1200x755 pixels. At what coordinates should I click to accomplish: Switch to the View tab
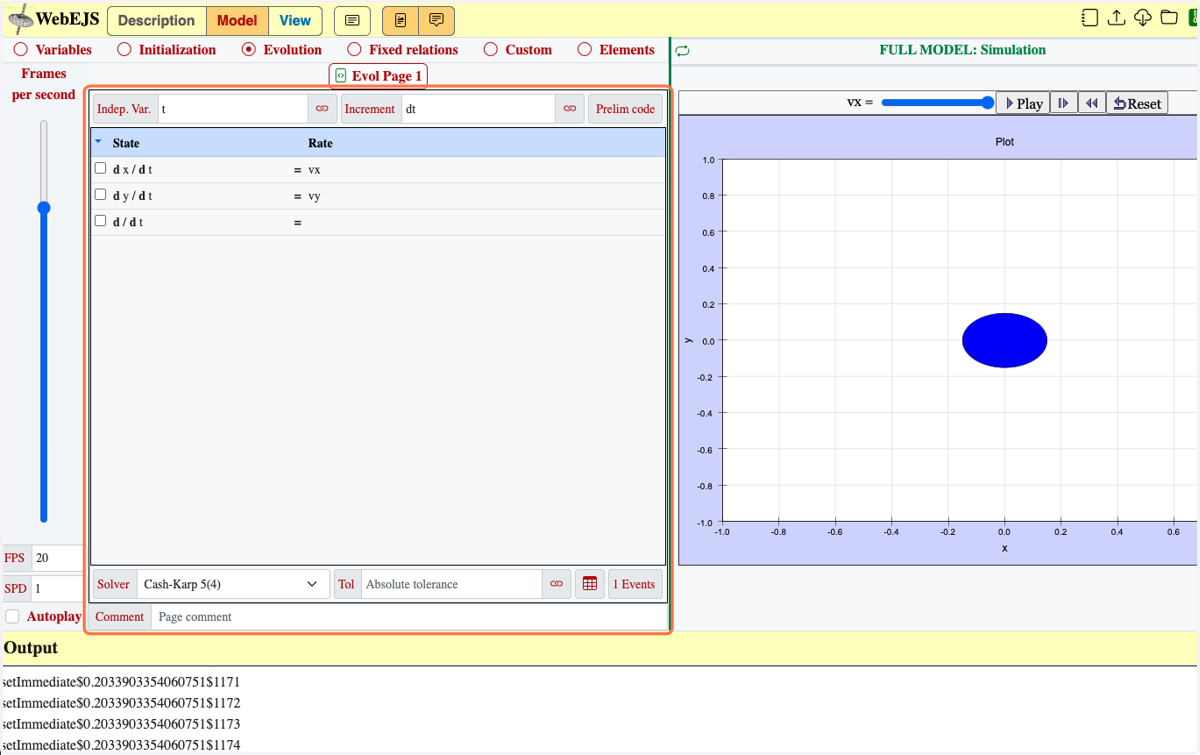click(x=295, y=20)
